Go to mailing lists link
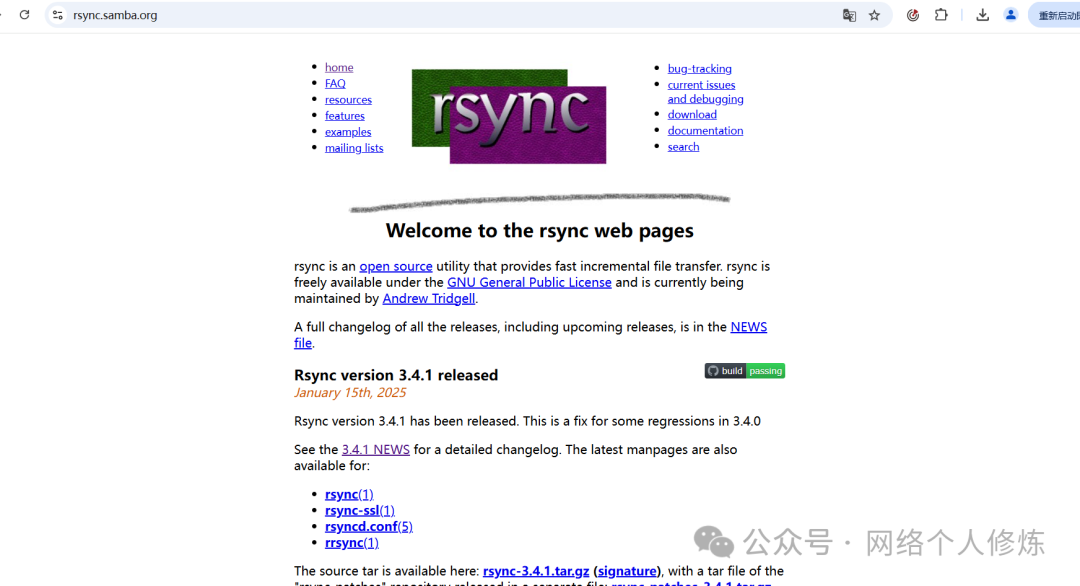 click(x=354, y=148)
